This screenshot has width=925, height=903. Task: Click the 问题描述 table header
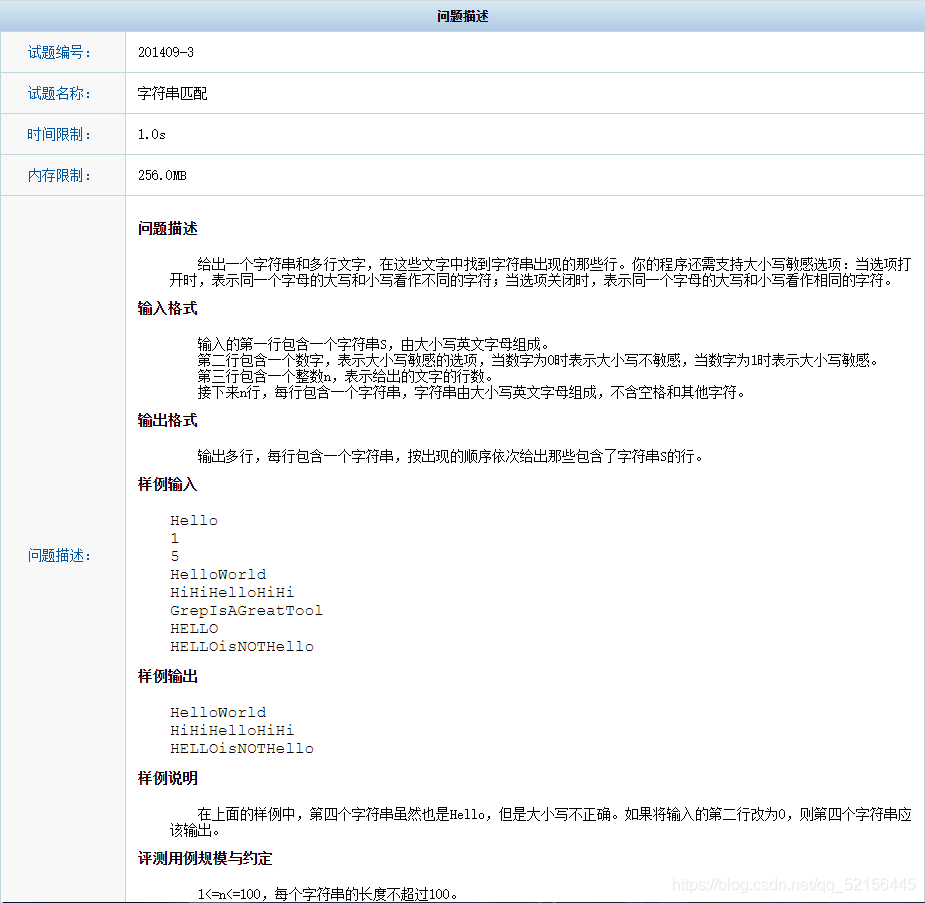pyautogui.click(x=462, y=16)
